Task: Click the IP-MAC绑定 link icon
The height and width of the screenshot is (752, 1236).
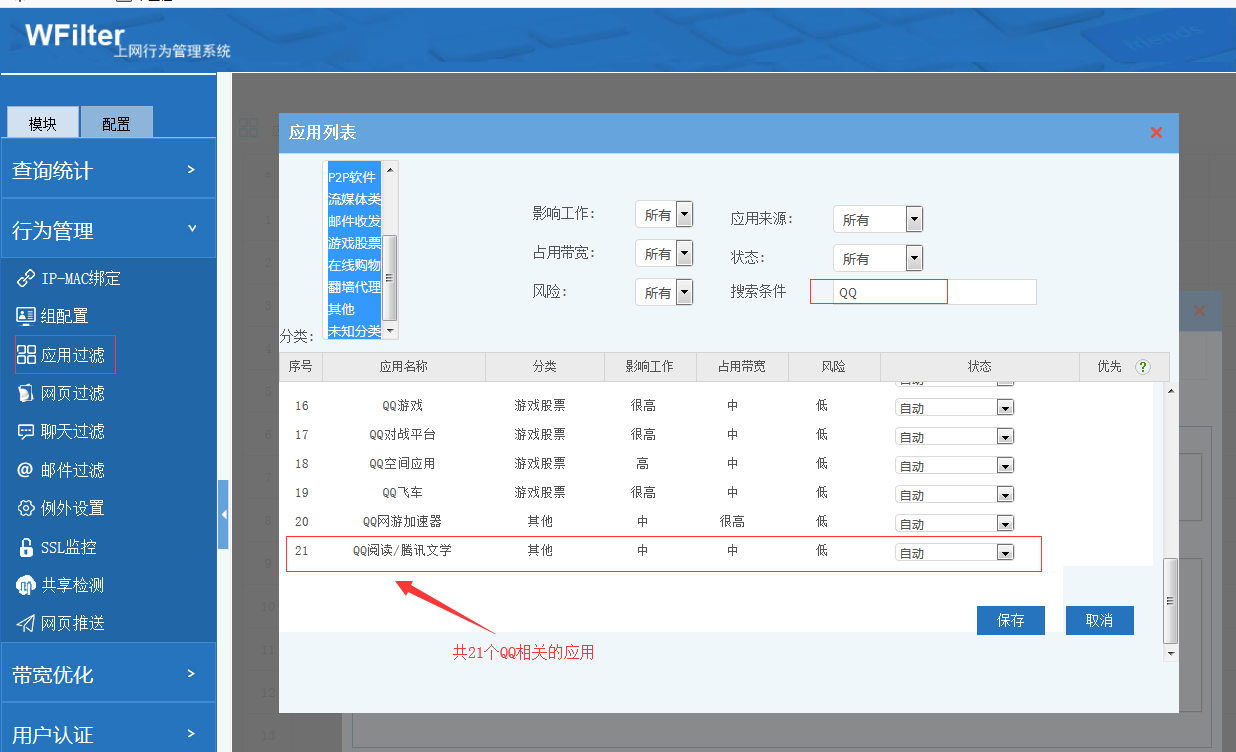Action: coord(26,278)
